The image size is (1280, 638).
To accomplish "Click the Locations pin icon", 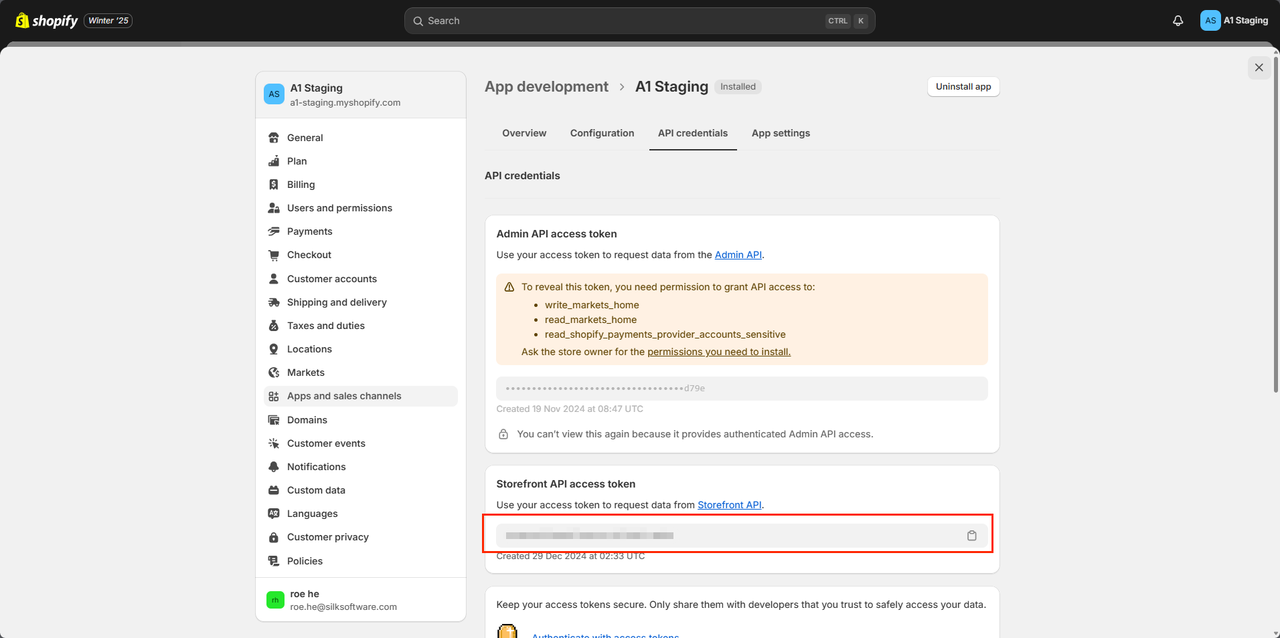I will (274, 349).
